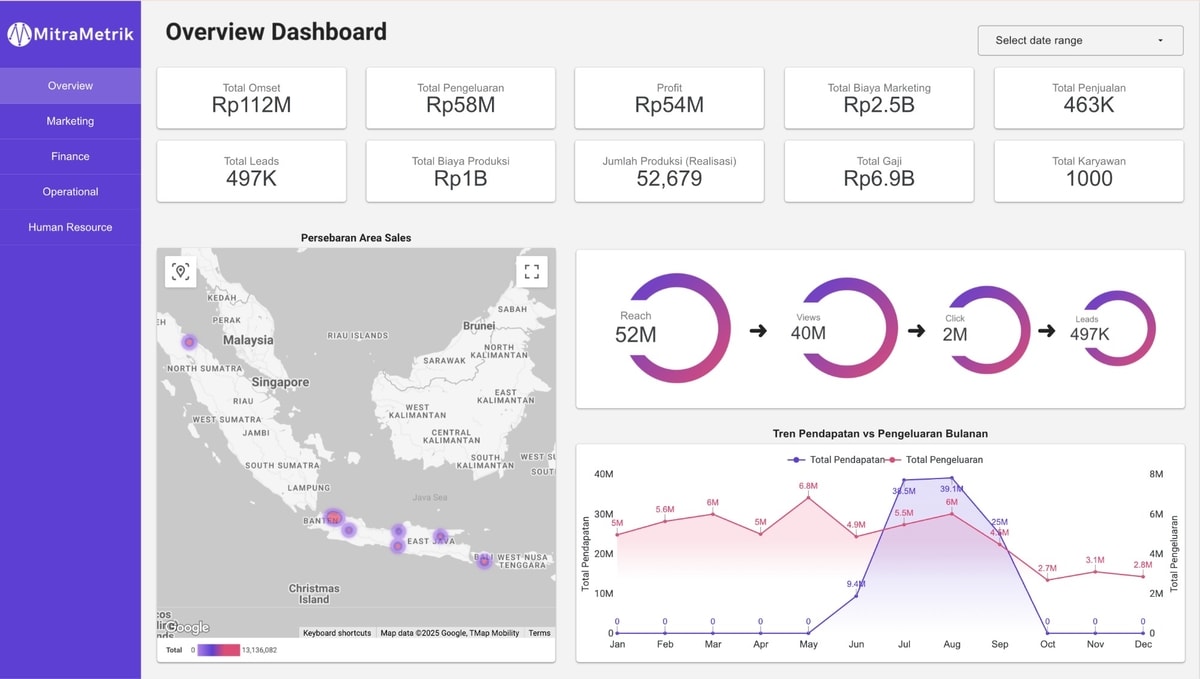This screenshot has width=1200, height=679.
Task: Click the Jul 38.5M data point
Action: click(x=904, y=481)
